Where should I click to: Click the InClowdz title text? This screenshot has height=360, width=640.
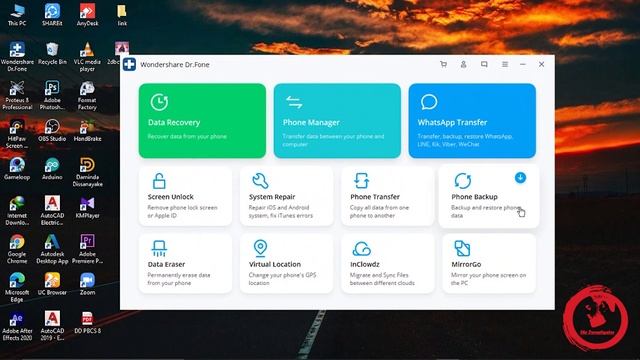coord(364,264)
